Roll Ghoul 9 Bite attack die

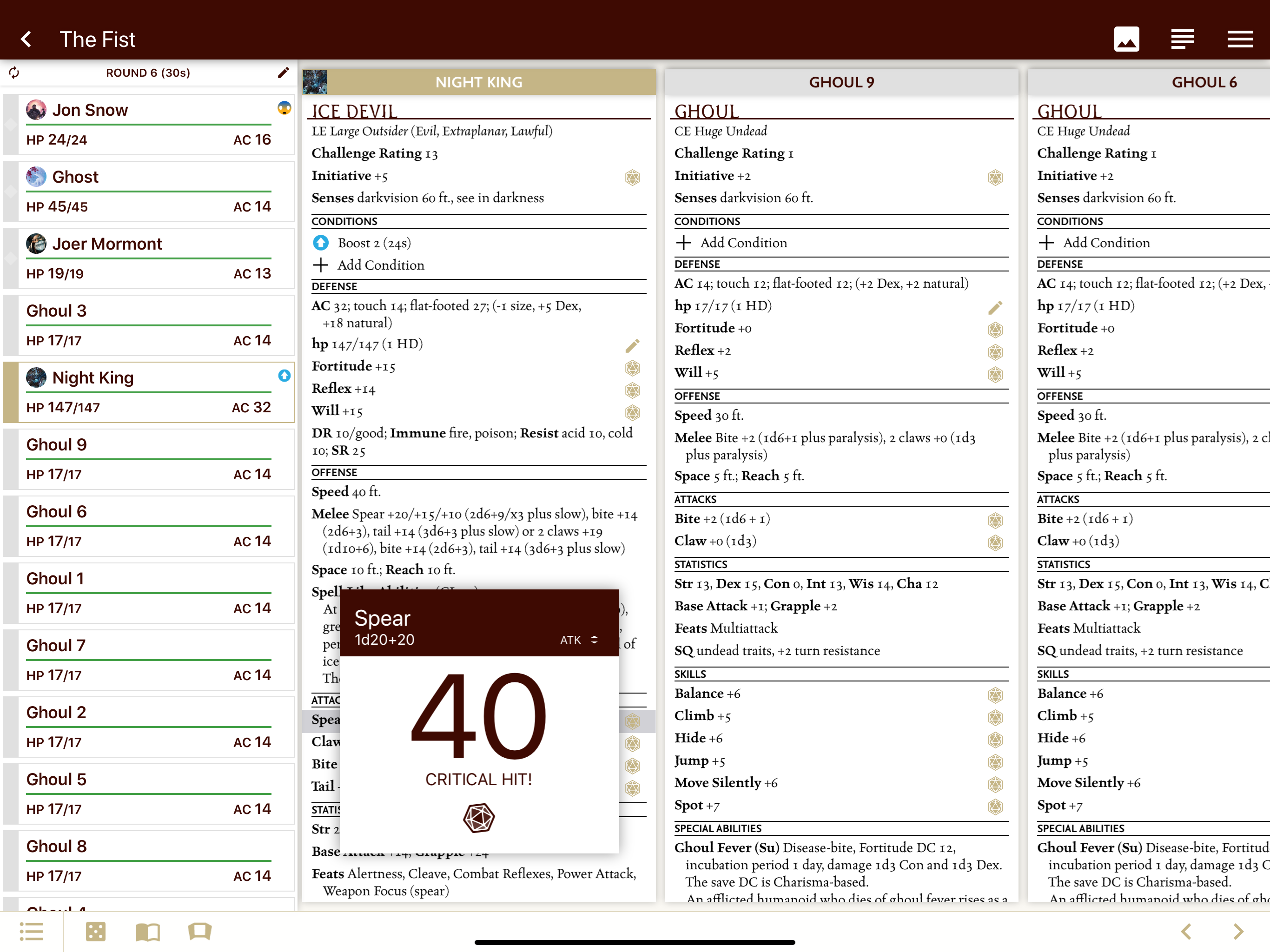point(995,520)
